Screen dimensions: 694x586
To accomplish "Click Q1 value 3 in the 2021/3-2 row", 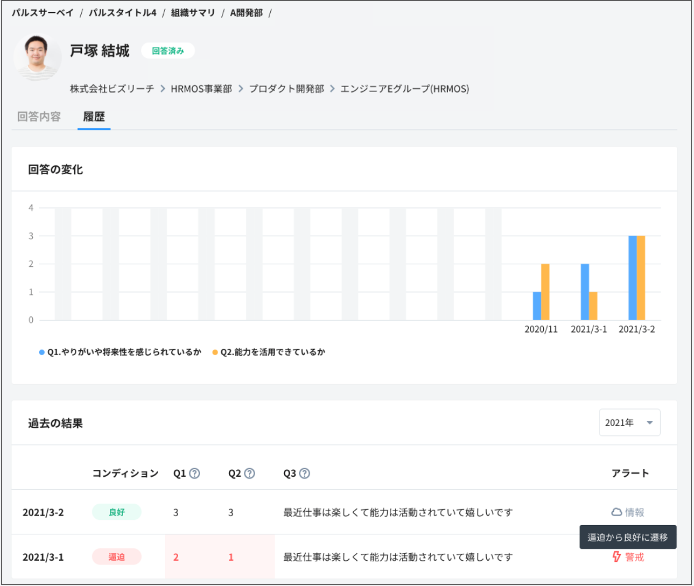I will tap(176, 513).
